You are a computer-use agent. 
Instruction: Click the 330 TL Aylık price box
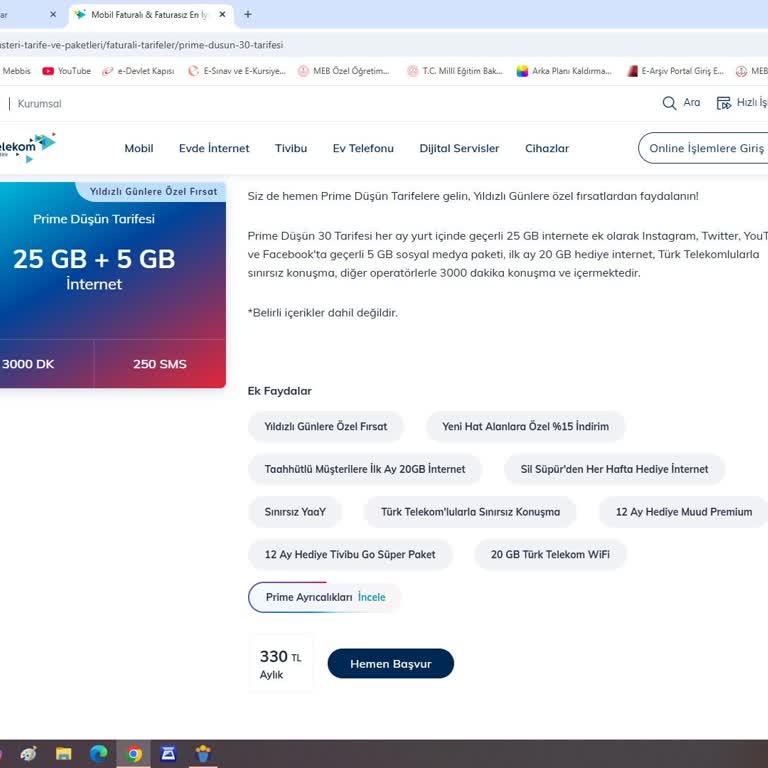(x=281, y=664)
